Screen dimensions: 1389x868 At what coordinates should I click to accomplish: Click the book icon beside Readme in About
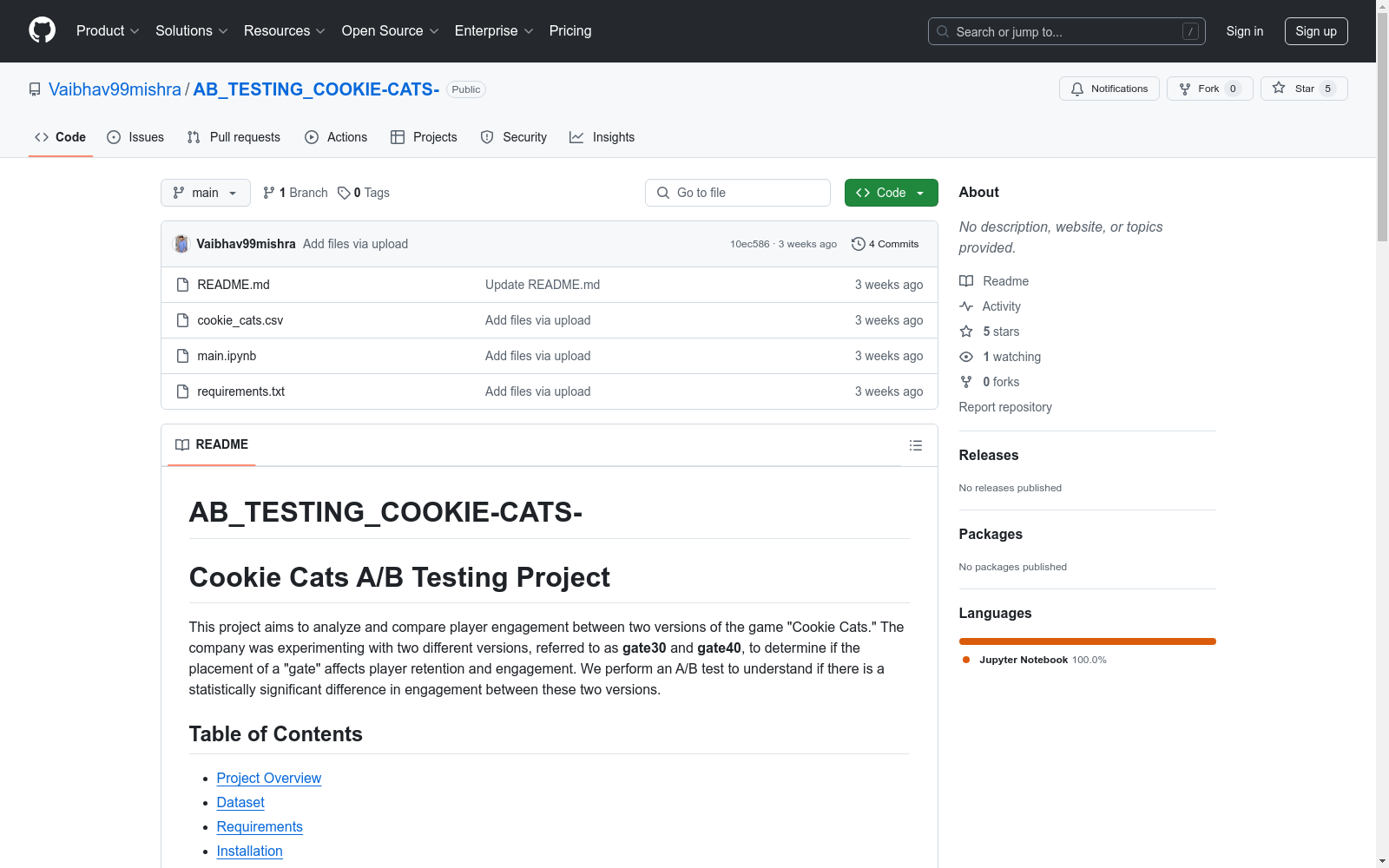click(x=966, y=281)
